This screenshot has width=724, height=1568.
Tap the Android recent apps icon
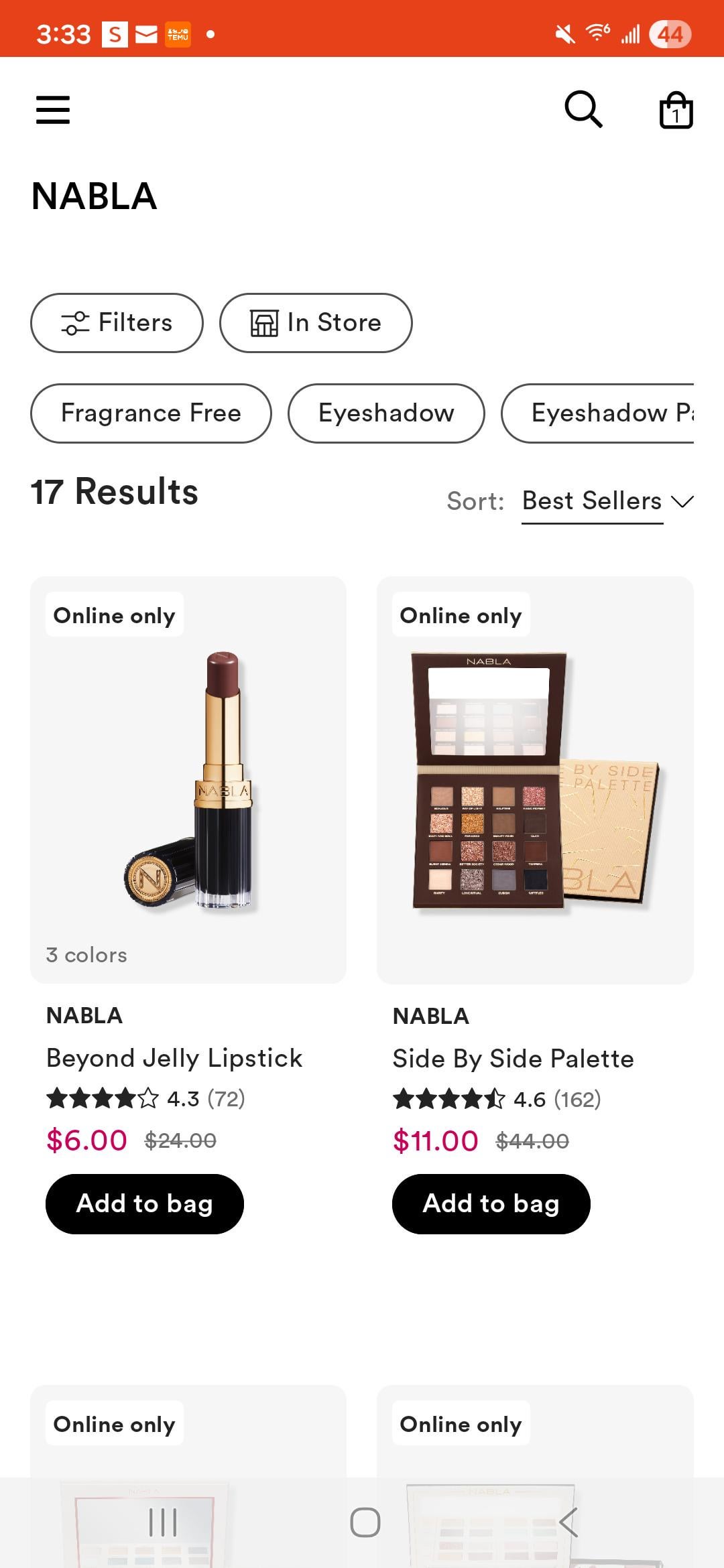click(163, 1522)
